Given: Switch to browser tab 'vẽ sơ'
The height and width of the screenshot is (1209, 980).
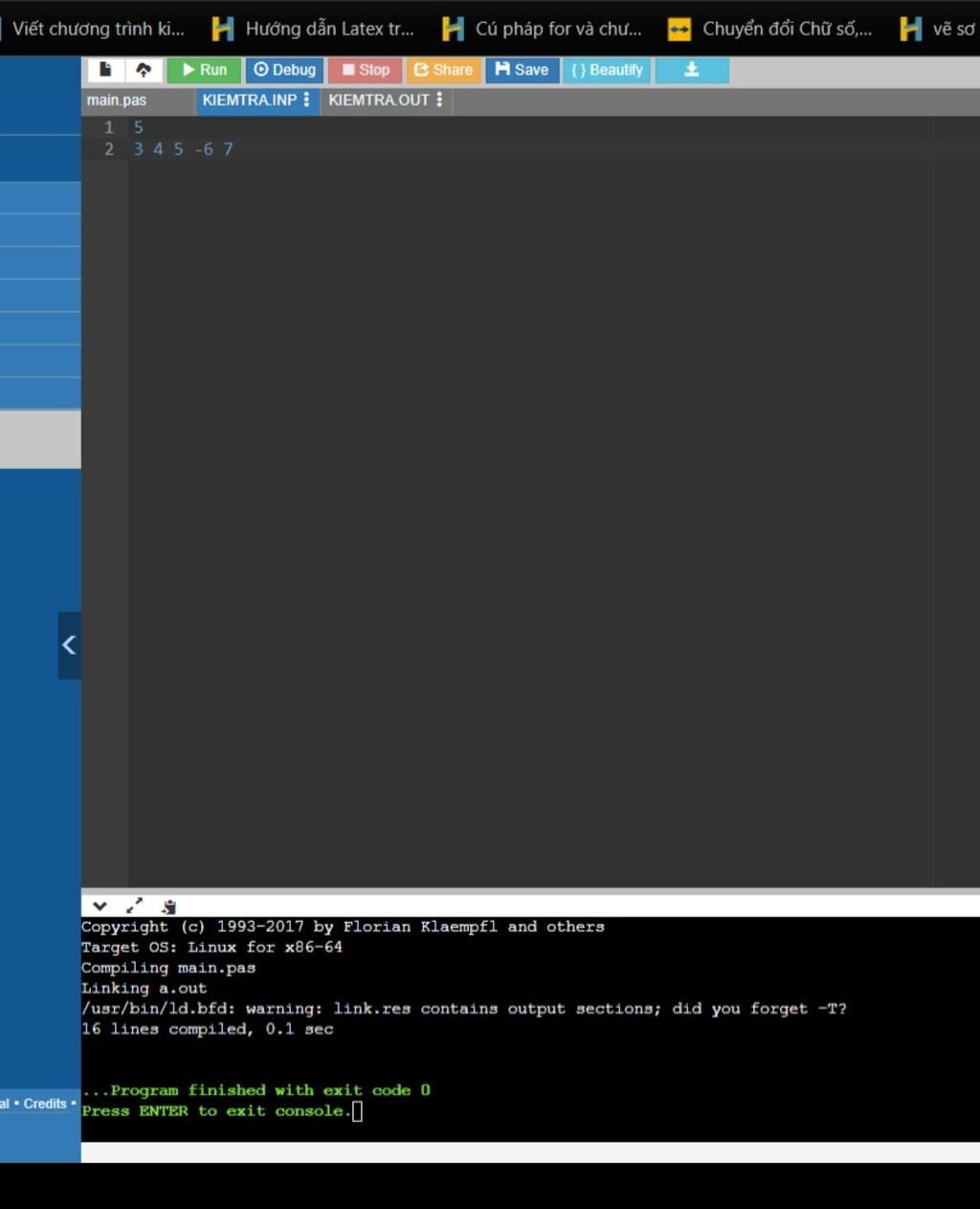Looking at the screenshot, I should coord(938,29).
